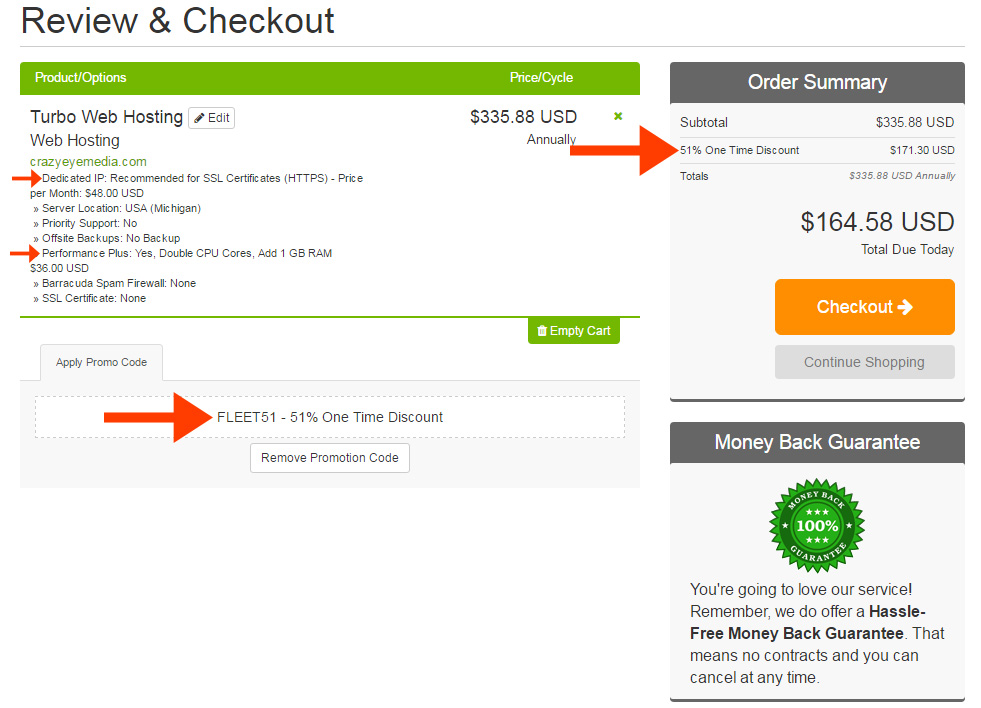Viewport: 981px width, 708px height.
Task: Select the Apply Promo Code tab
Action: 101,362
